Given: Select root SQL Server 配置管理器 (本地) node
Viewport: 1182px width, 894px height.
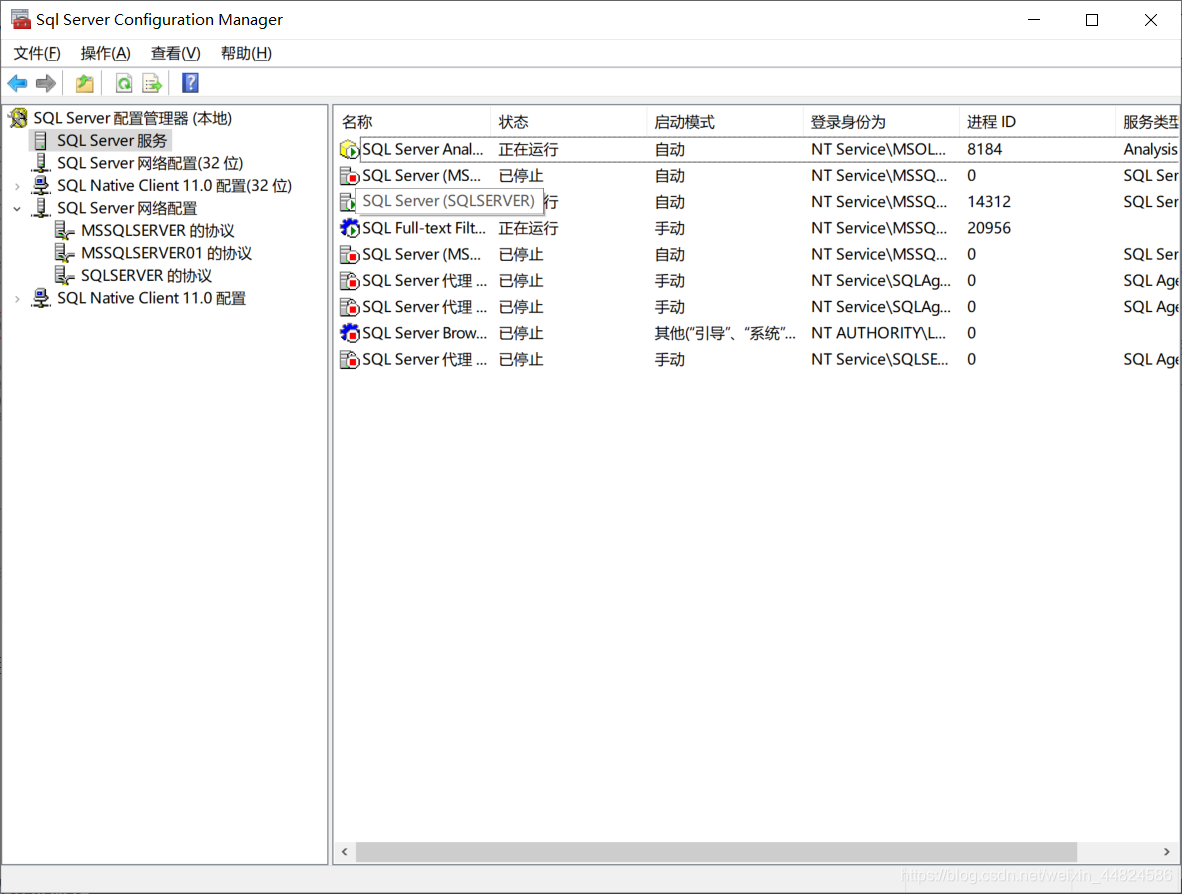Looking at the screenshot, I should (x=133, y=118).
